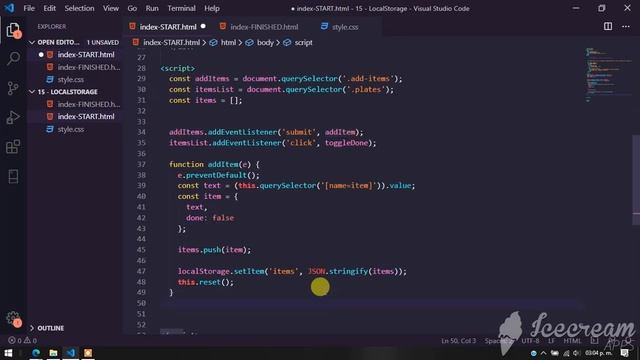Screen dimensions: 640x360
Task: Click the unsaved dot on index-START.html tab
Action: 203,27
